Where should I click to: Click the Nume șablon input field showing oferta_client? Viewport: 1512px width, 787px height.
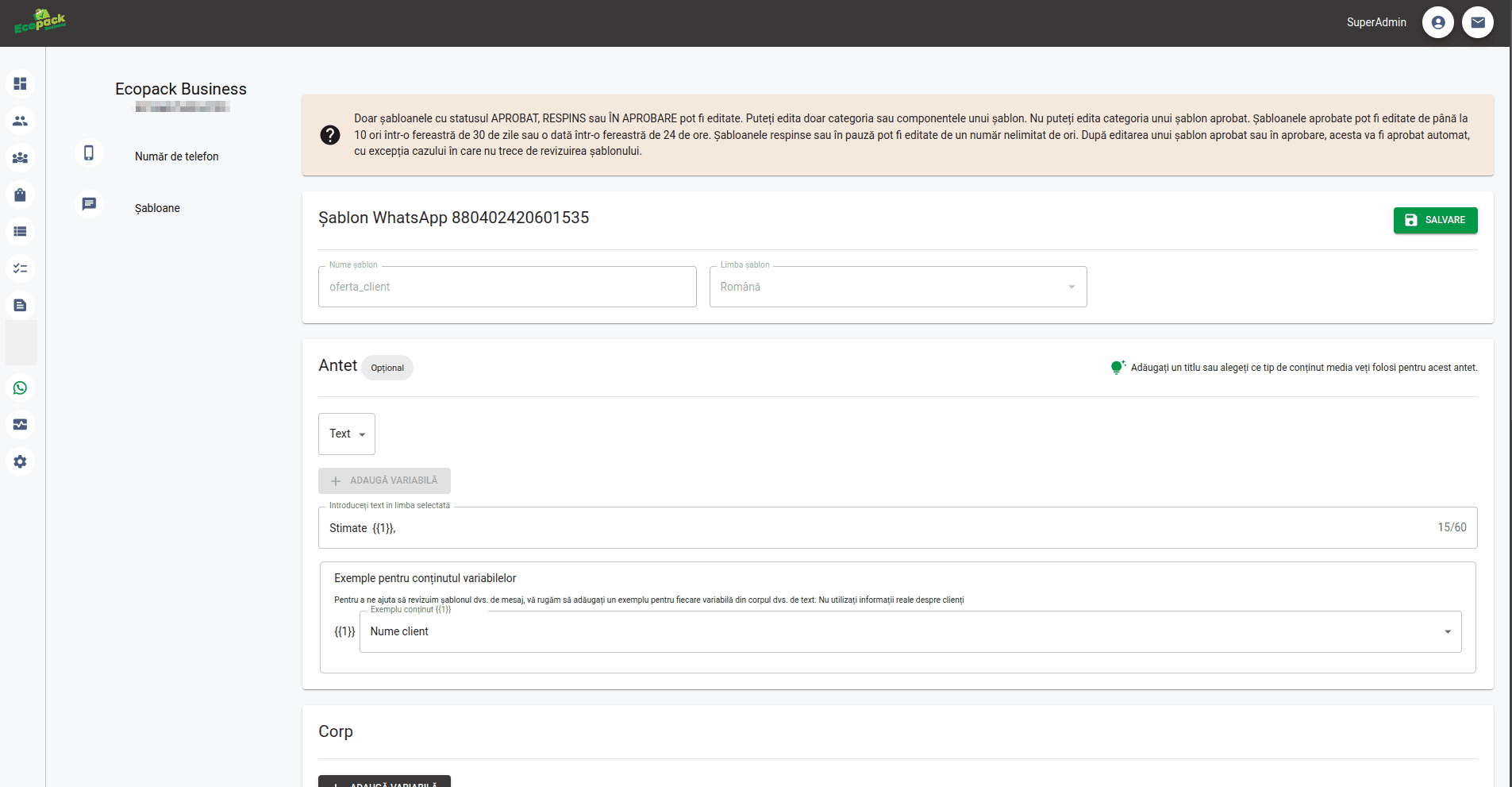tap(507, 287)
